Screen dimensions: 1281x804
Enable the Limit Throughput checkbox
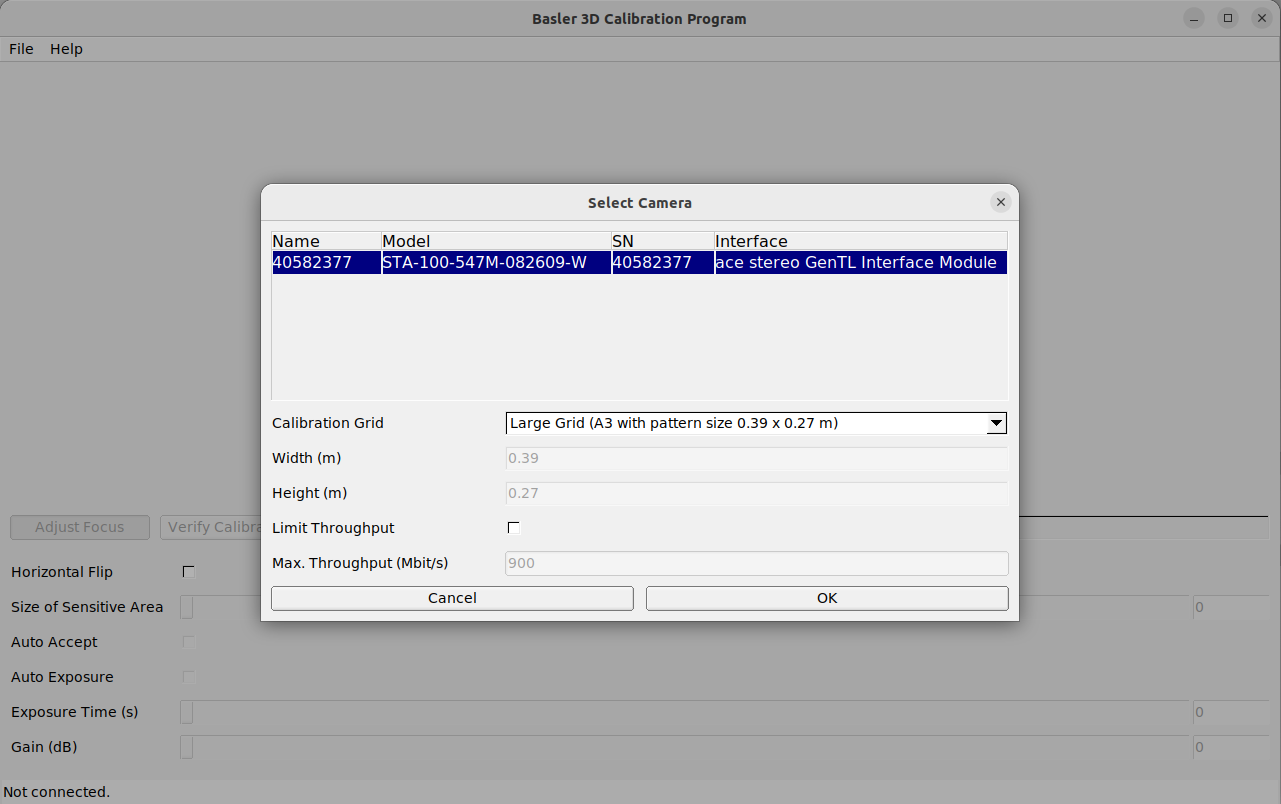pyautogui.click(x=514, y=528)
